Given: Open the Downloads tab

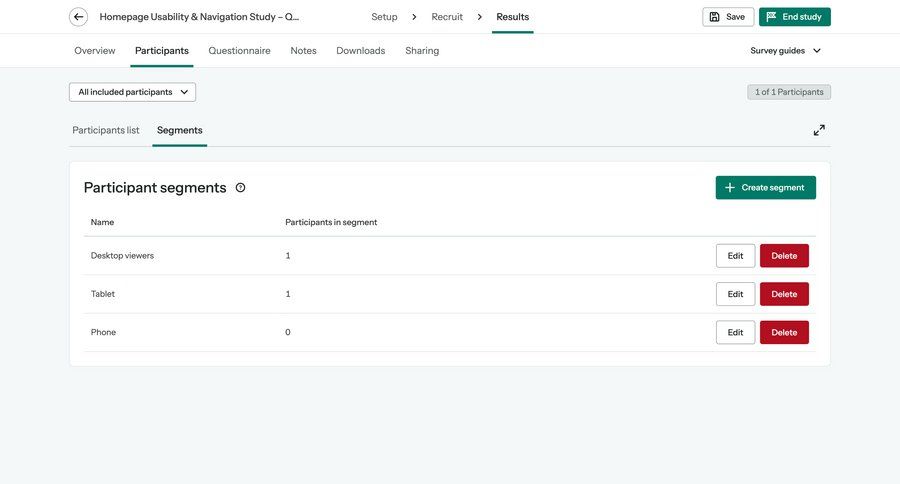Looking at the screenshot, I should [360, 51].
